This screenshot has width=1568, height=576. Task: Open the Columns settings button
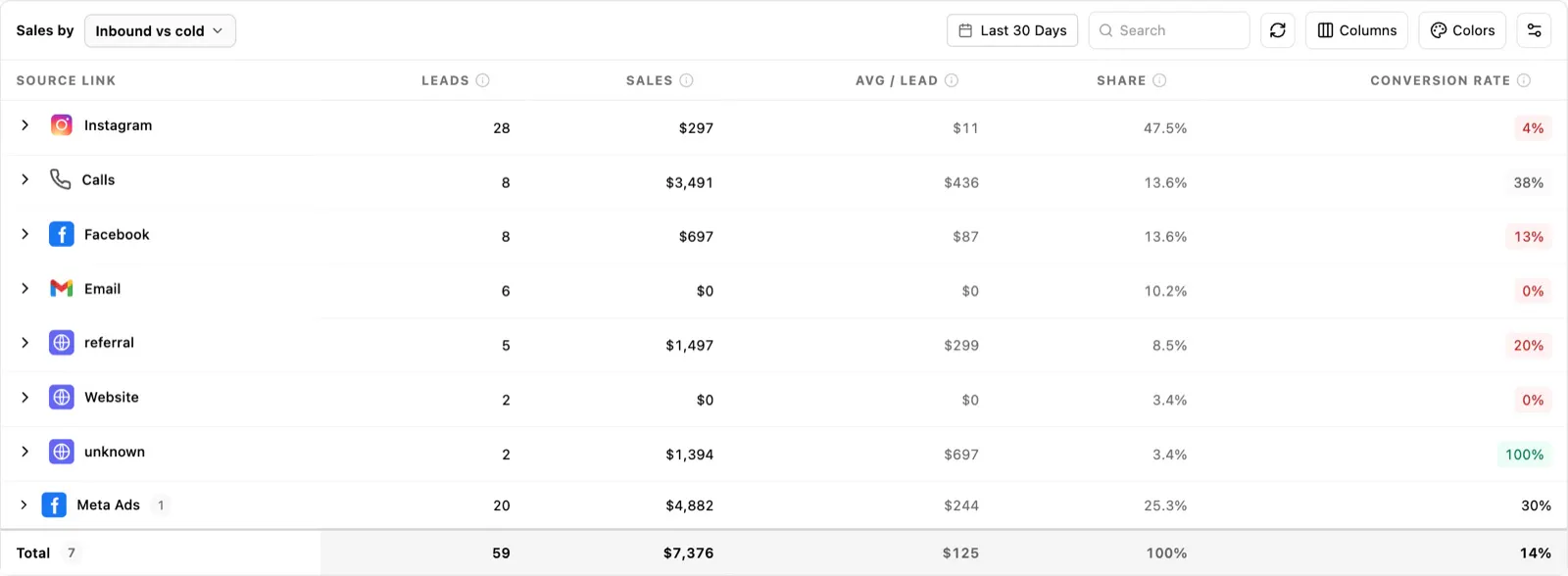tap(1357, 30)
